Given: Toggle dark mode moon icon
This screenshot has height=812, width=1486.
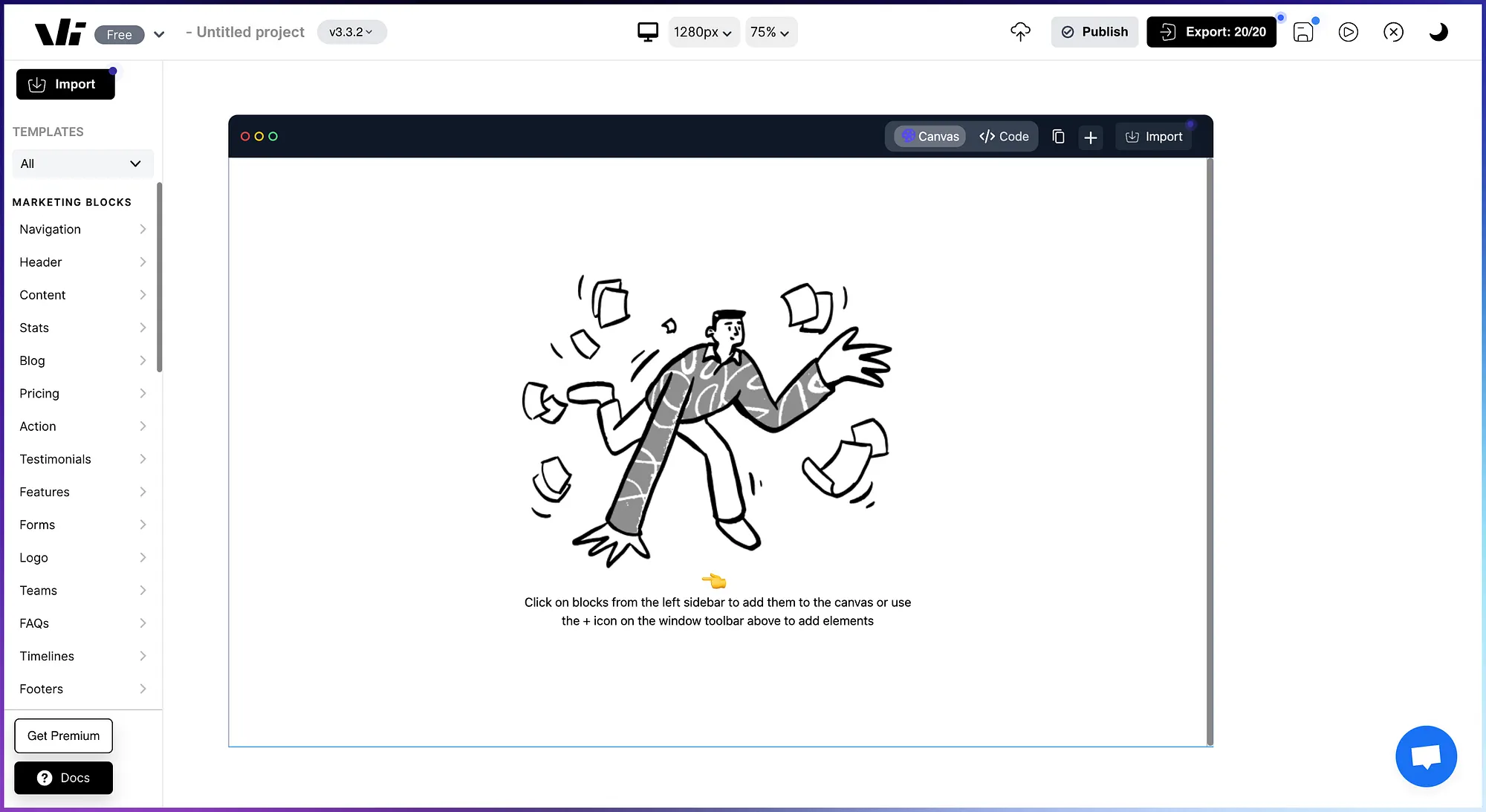Looking at the screenshot, I should [x=1438, y=32].
